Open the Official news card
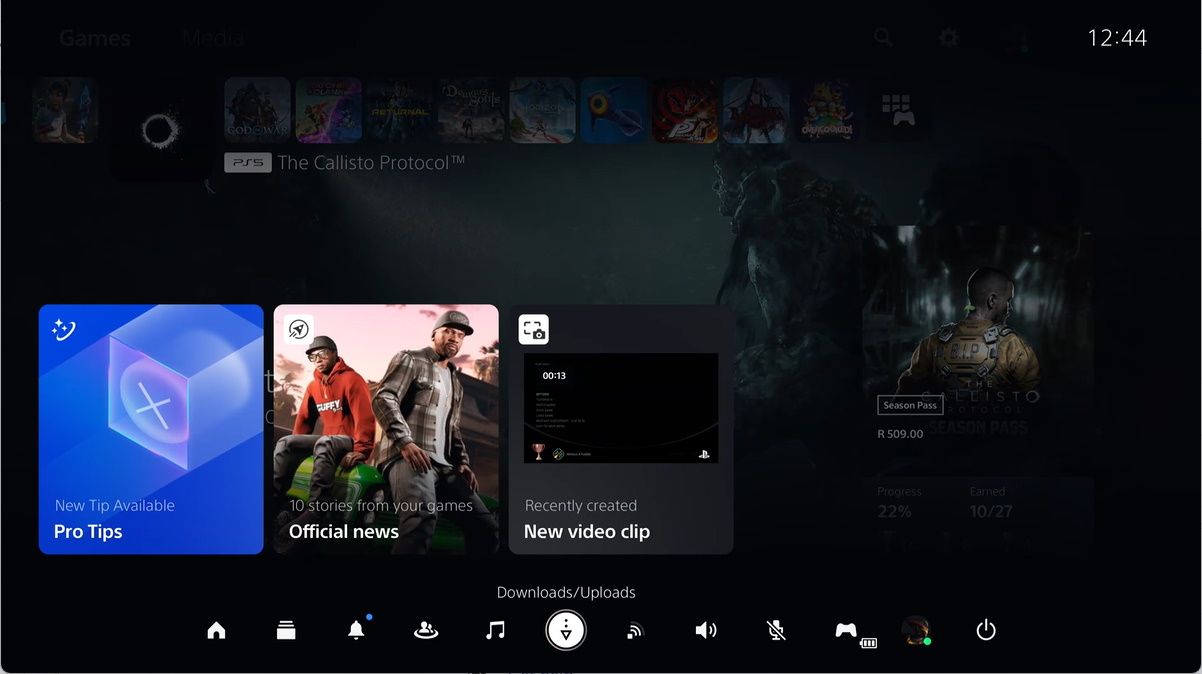This screenshot has height=674, width=1202. 386,429
